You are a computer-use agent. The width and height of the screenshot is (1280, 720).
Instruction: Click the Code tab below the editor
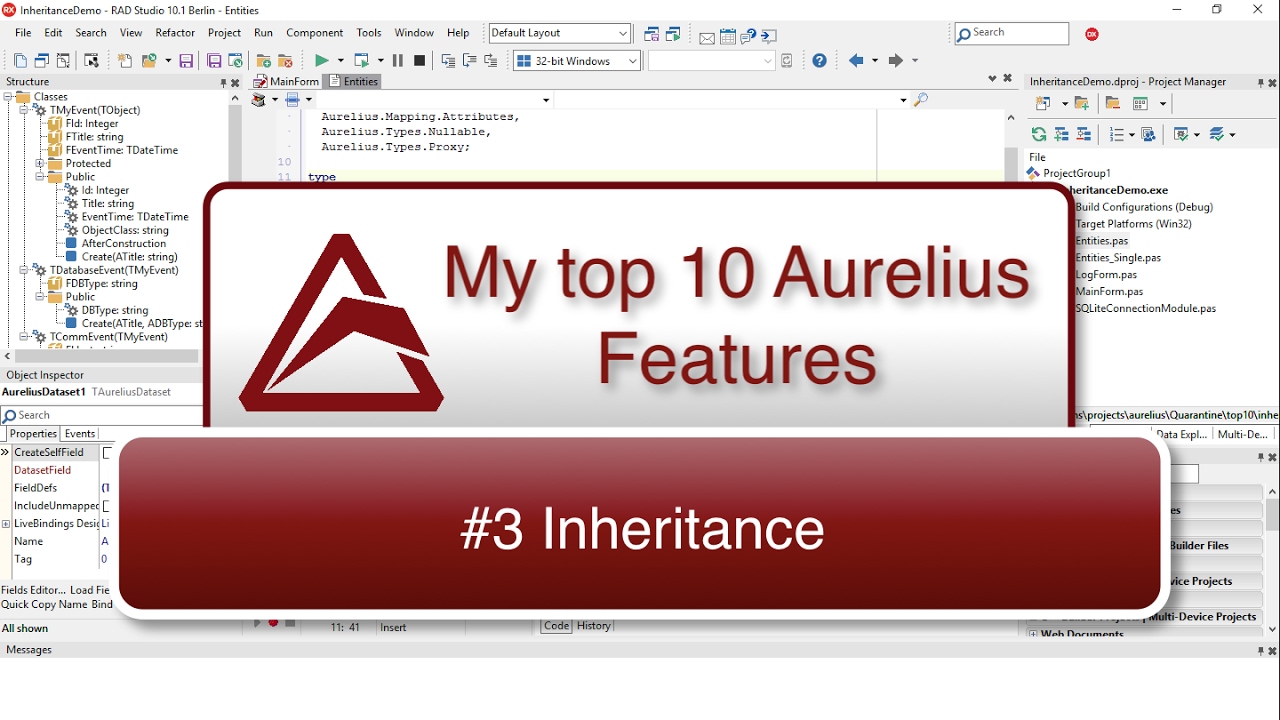tap(556, 626)
